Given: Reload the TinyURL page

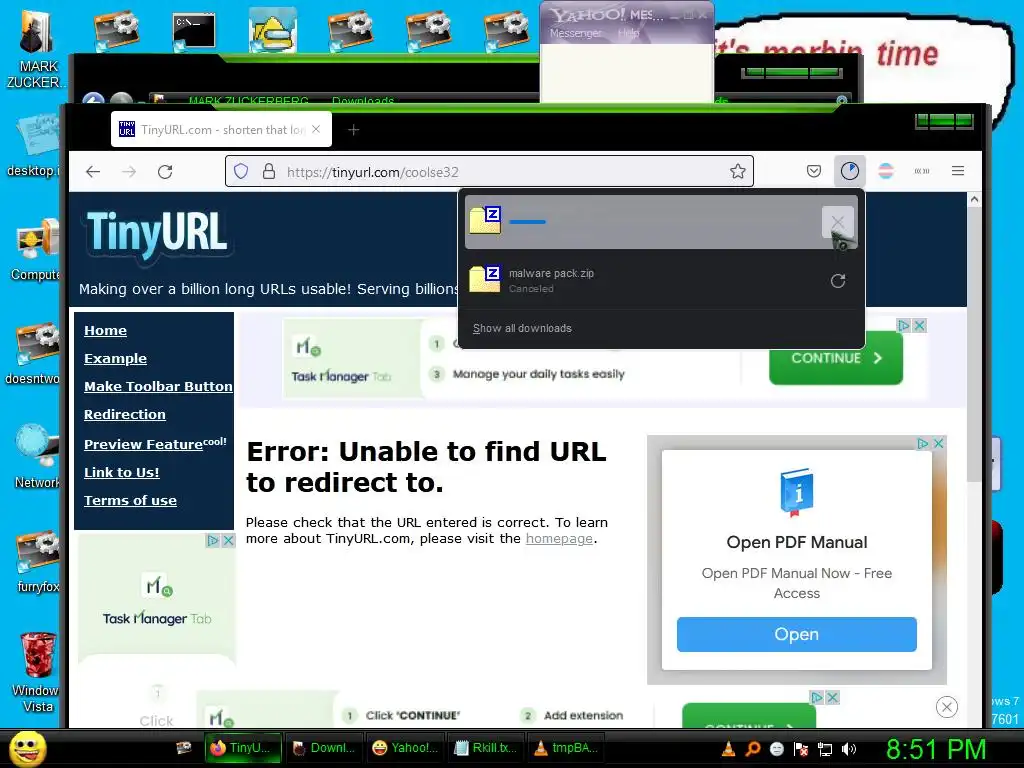Looking at the screenshot, I should click(x=165, y=172).
